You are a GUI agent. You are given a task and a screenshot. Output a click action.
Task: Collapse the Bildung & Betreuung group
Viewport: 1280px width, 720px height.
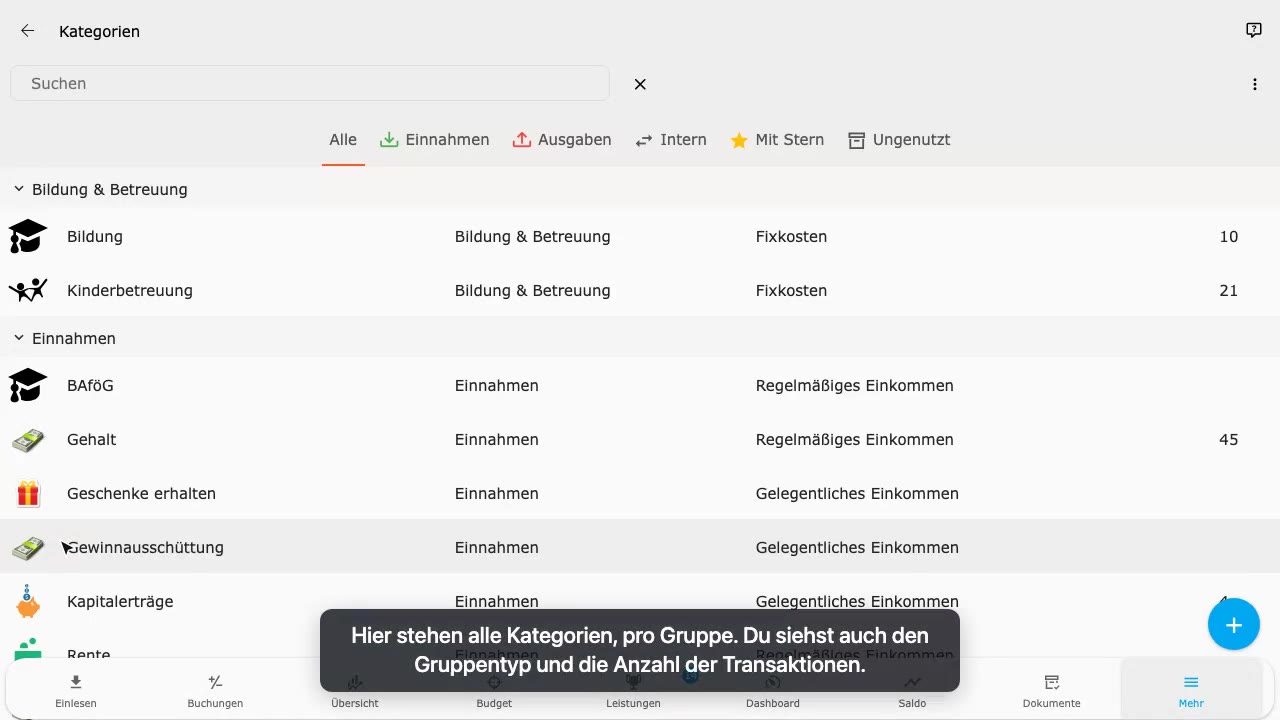(x=18, y=189)
